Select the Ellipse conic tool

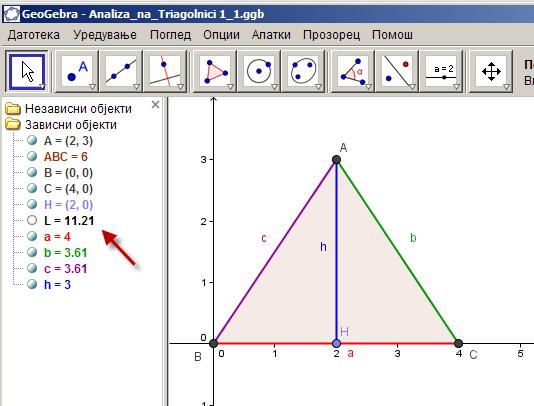tap(303, 71)
